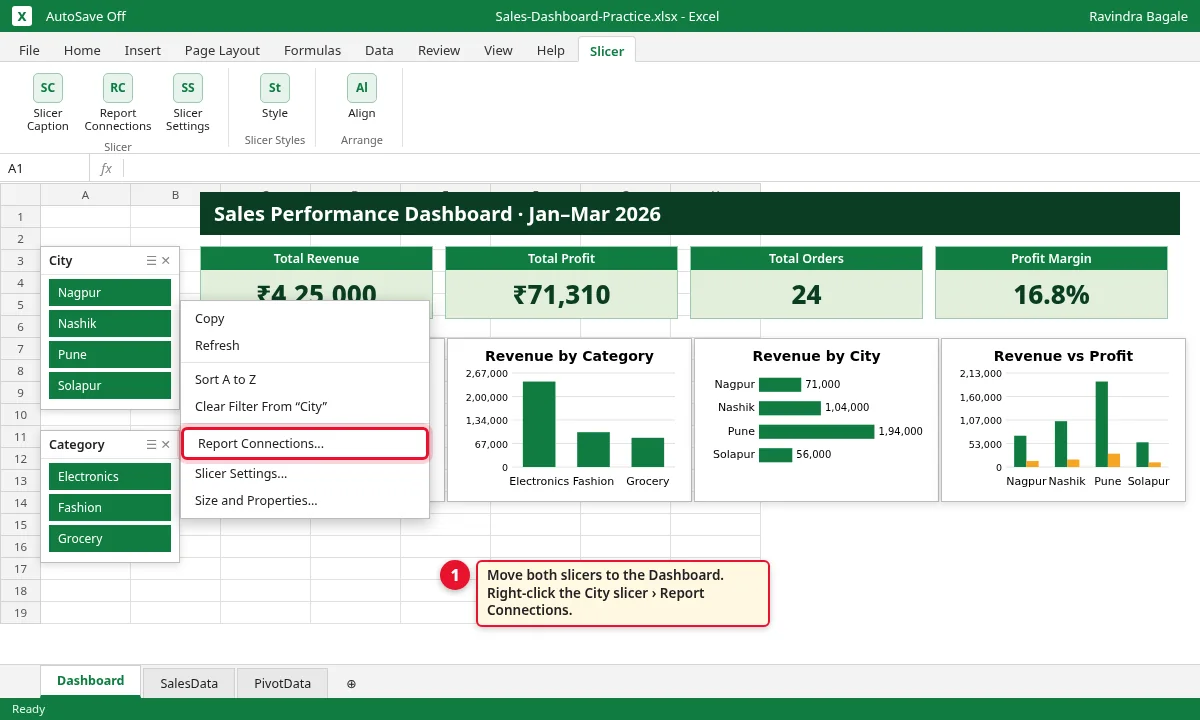This screenshot has height=720, width=1200.
Task: Click the City slicer caption
Action: (x=61, y=261)
